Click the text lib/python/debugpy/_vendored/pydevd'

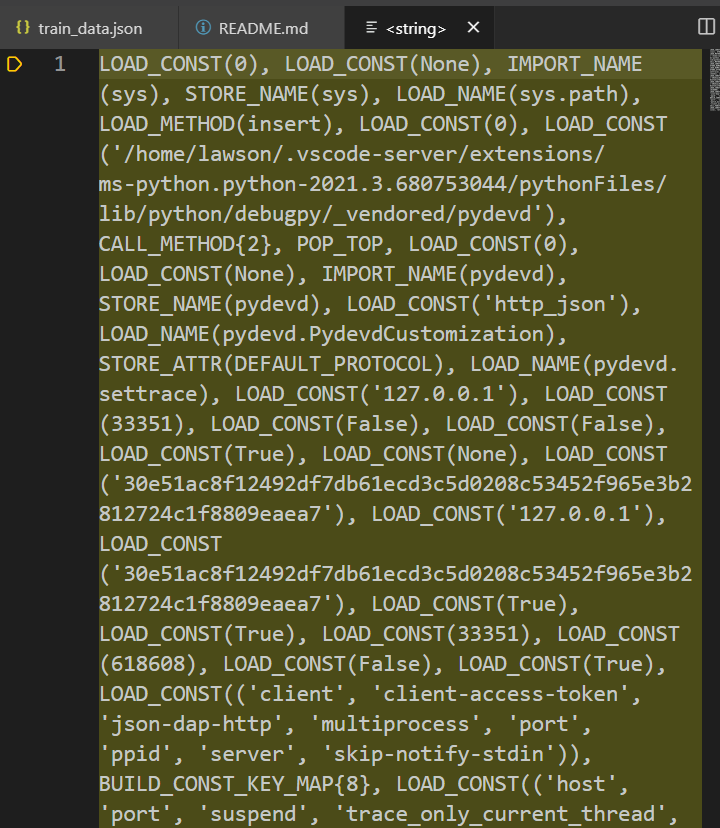(x=321, y=215)
